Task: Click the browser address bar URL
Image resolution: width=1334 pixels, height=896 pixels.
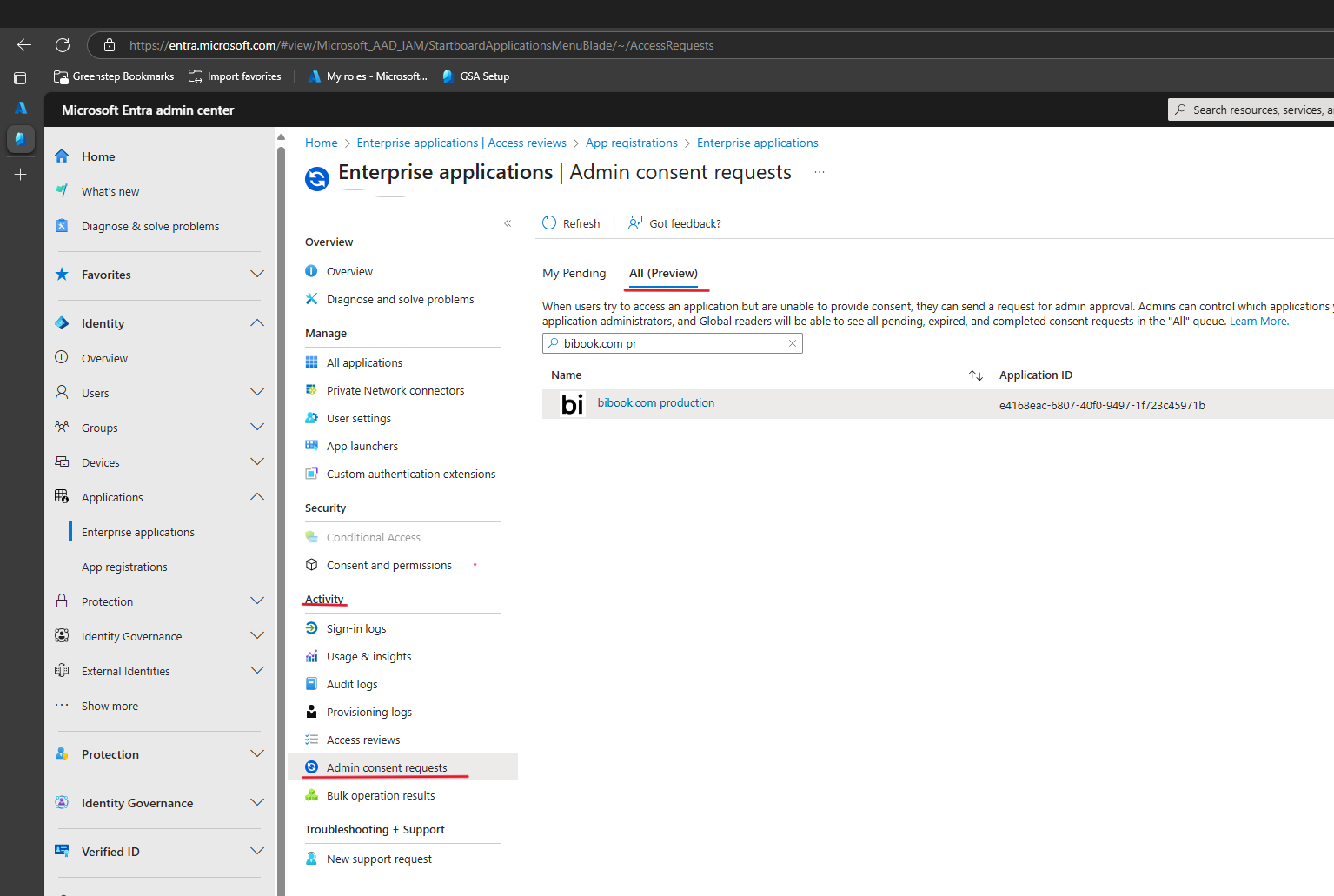Action: 421,45
